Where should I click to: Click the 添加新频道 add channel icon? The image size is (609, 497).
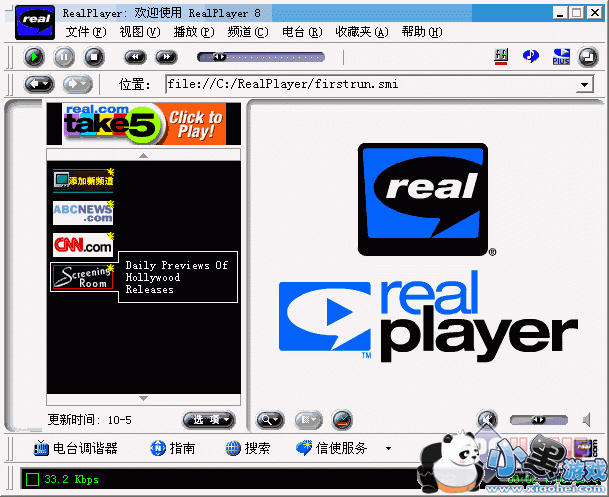pyautogui.click(x=83, y=181)
